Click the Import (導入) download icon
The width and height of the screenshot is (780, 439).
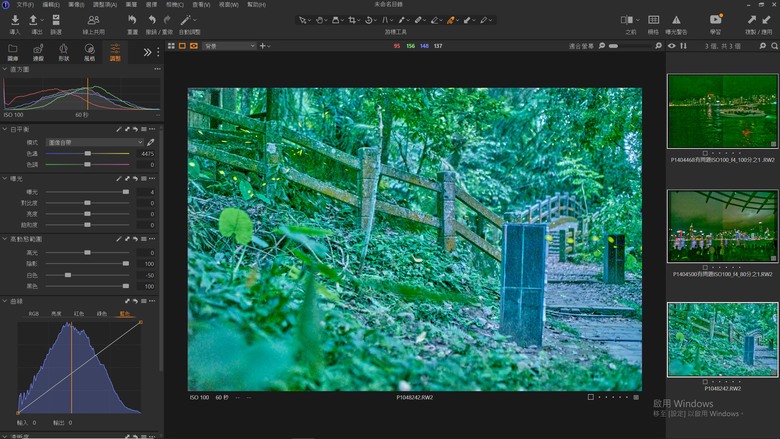point(15,20)
